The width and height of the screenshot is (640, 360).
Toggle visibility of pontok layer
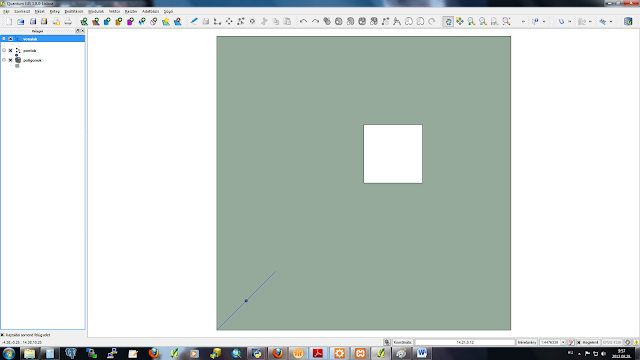[x=11, y=51]
